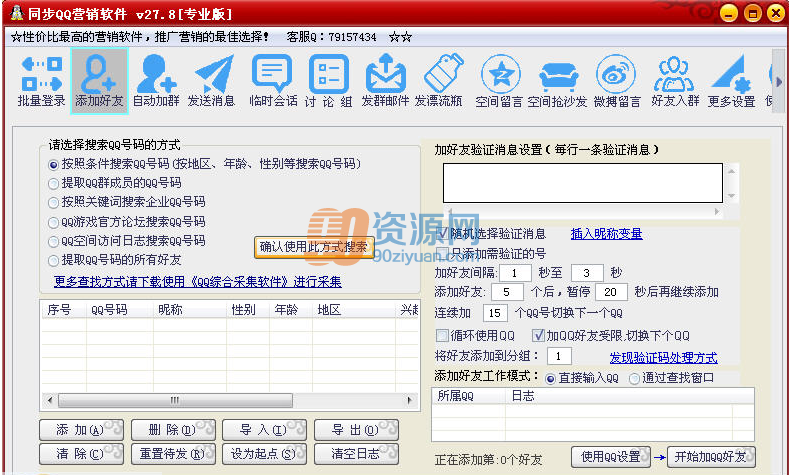Open the 批量登录 batch login tool
The width and height of the screenshot is (789, 475).
(42, 82)
